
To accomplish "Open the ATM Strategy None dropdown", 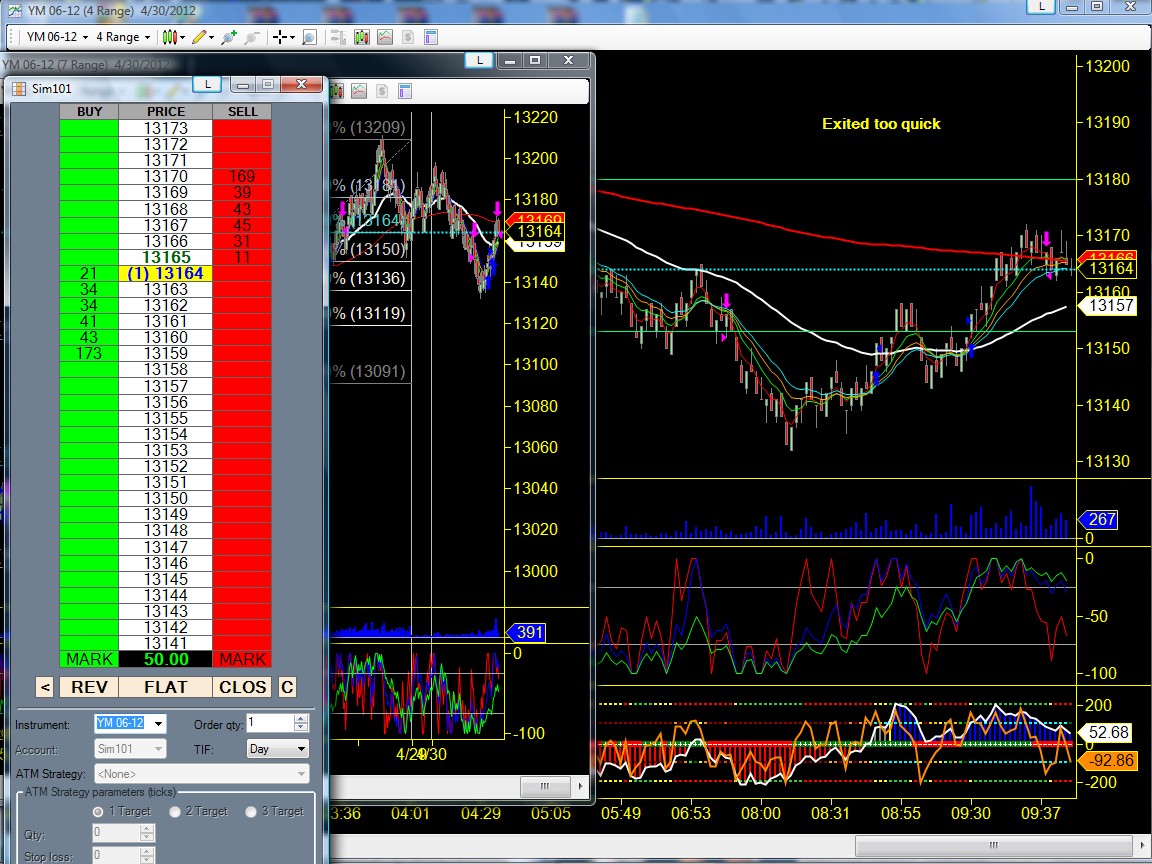I will pos(201,774).
